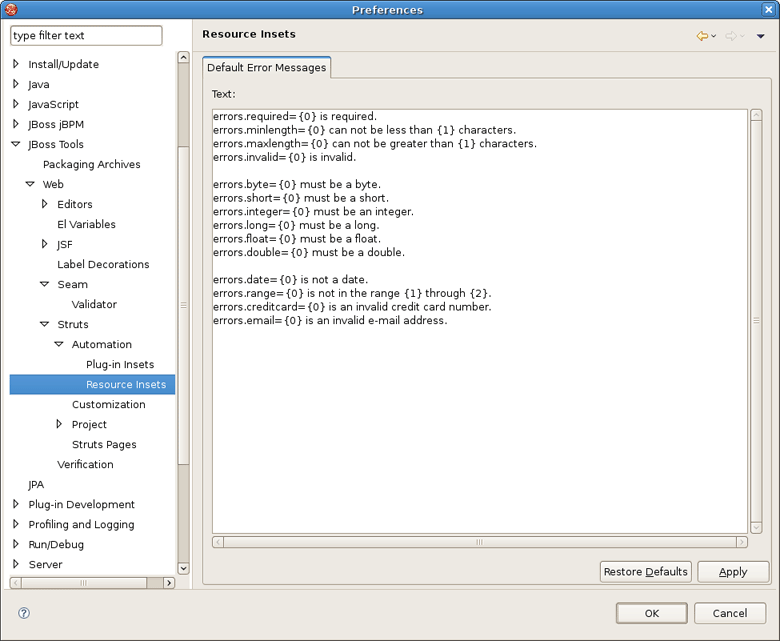The width and height of the screenshot is (780, 641).
Task: Click the Restore Defaults button
Action: point(645,572)
